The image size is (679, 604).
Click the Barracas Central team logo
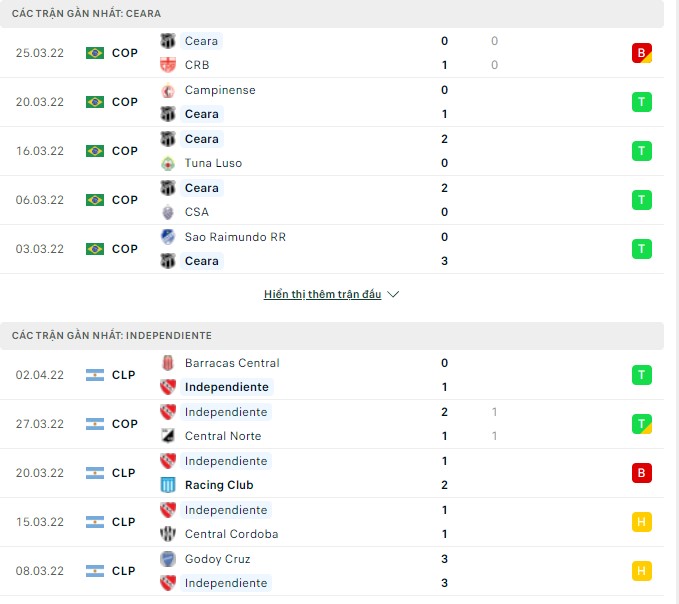click(168, 363)
